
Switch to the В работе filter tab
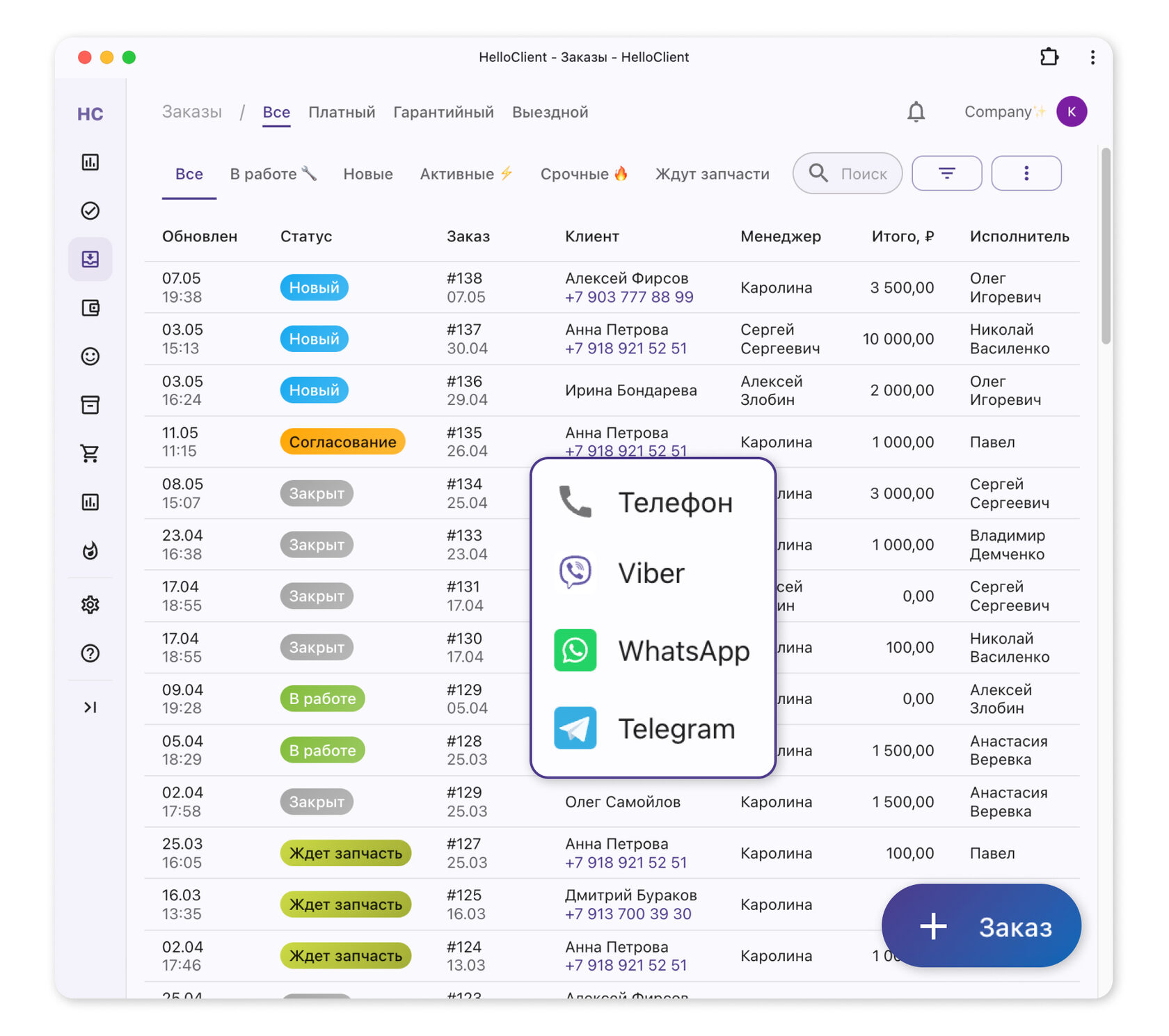pyautogui.click(x=273, y=174)
